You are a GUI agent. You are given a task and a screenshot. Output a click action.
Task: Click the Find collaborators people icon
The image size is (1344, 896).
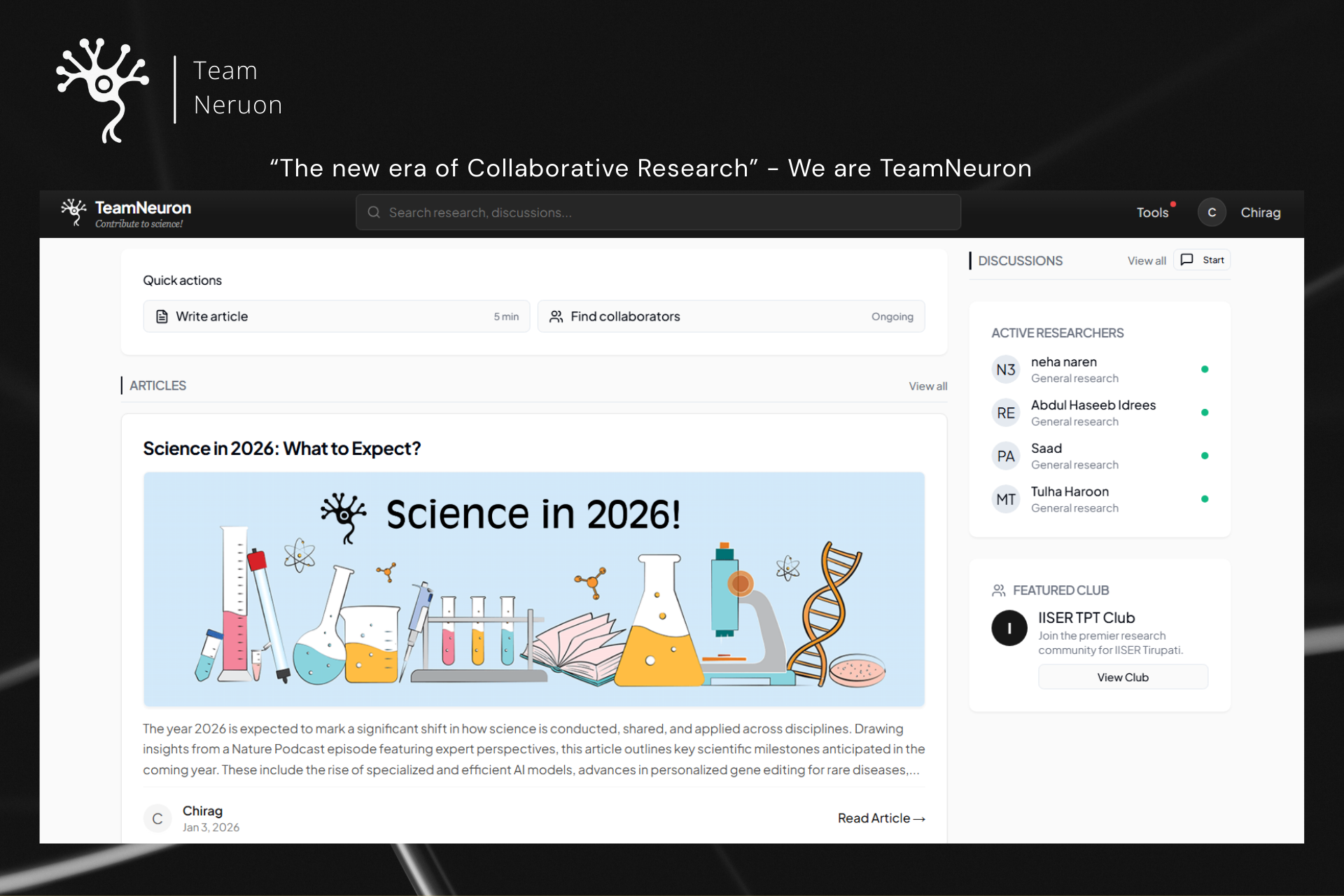tap(556, 316)
